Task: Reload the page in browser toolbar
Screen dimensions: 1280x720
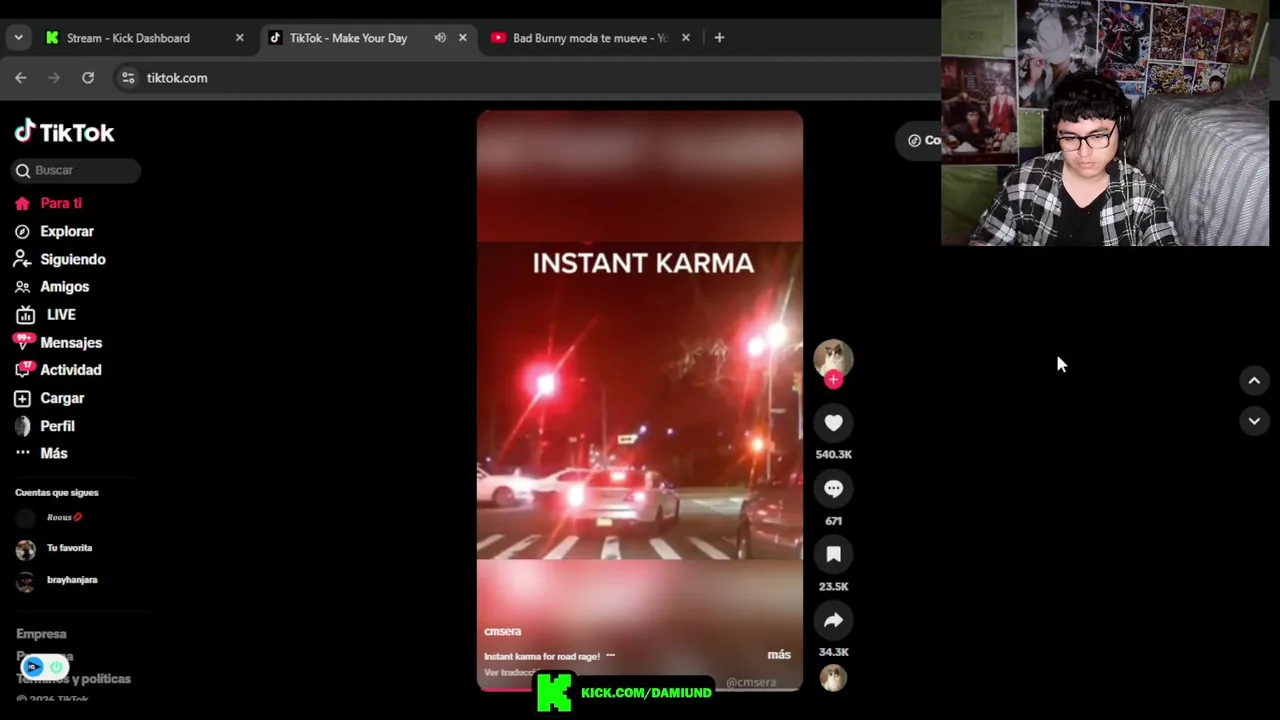Action: pos(88,78)
